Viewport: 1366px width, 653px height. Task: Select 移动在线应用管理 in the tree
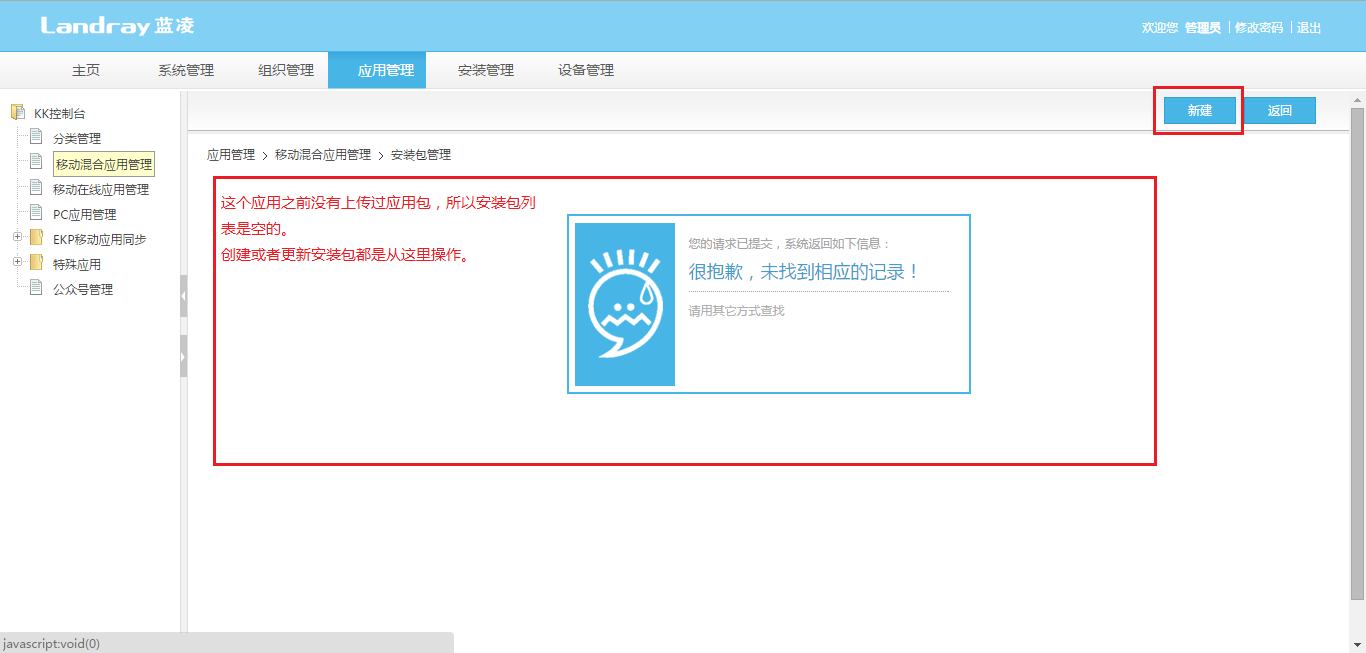coord(101,189)
